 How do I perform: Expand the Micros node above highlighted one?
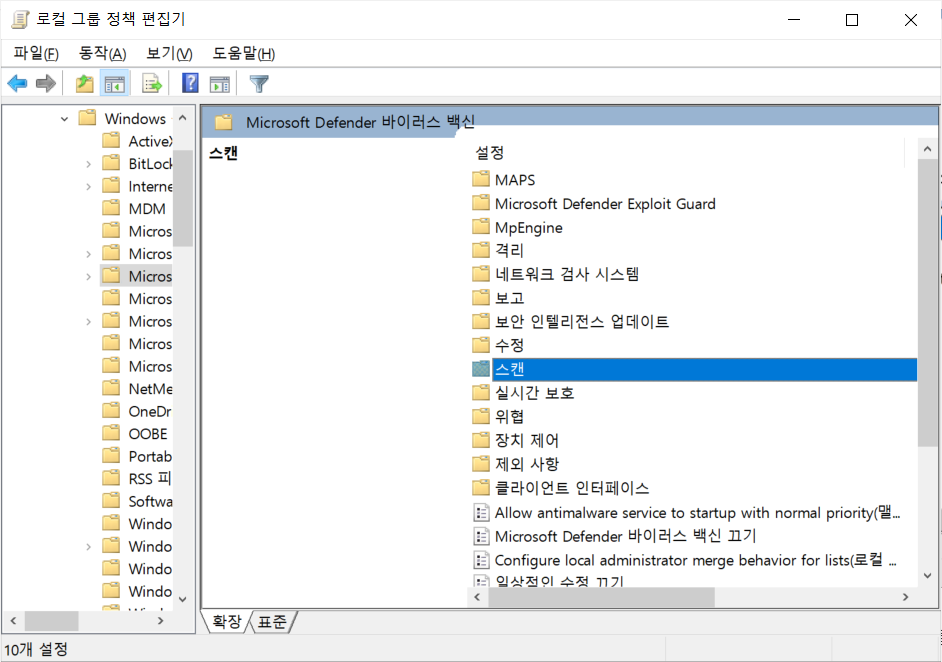click(x=88, y=254)
